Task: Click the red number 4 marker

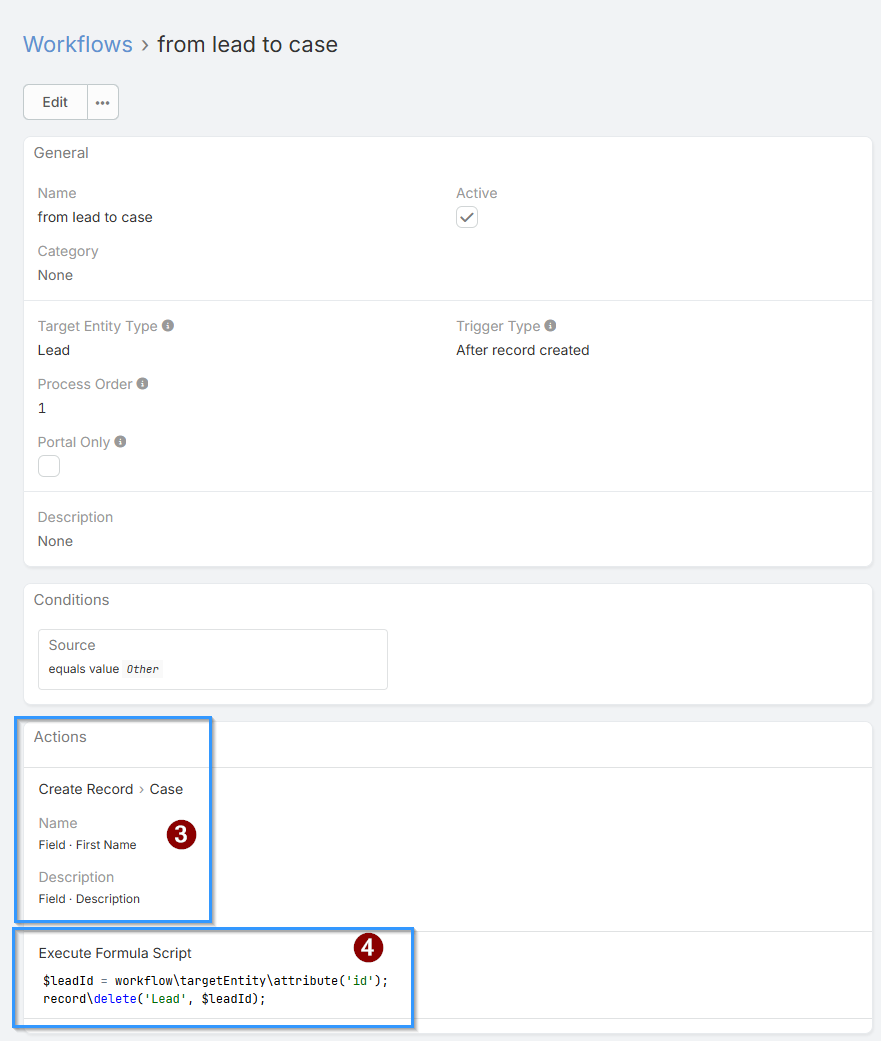Action: click(x=368, y=947)
